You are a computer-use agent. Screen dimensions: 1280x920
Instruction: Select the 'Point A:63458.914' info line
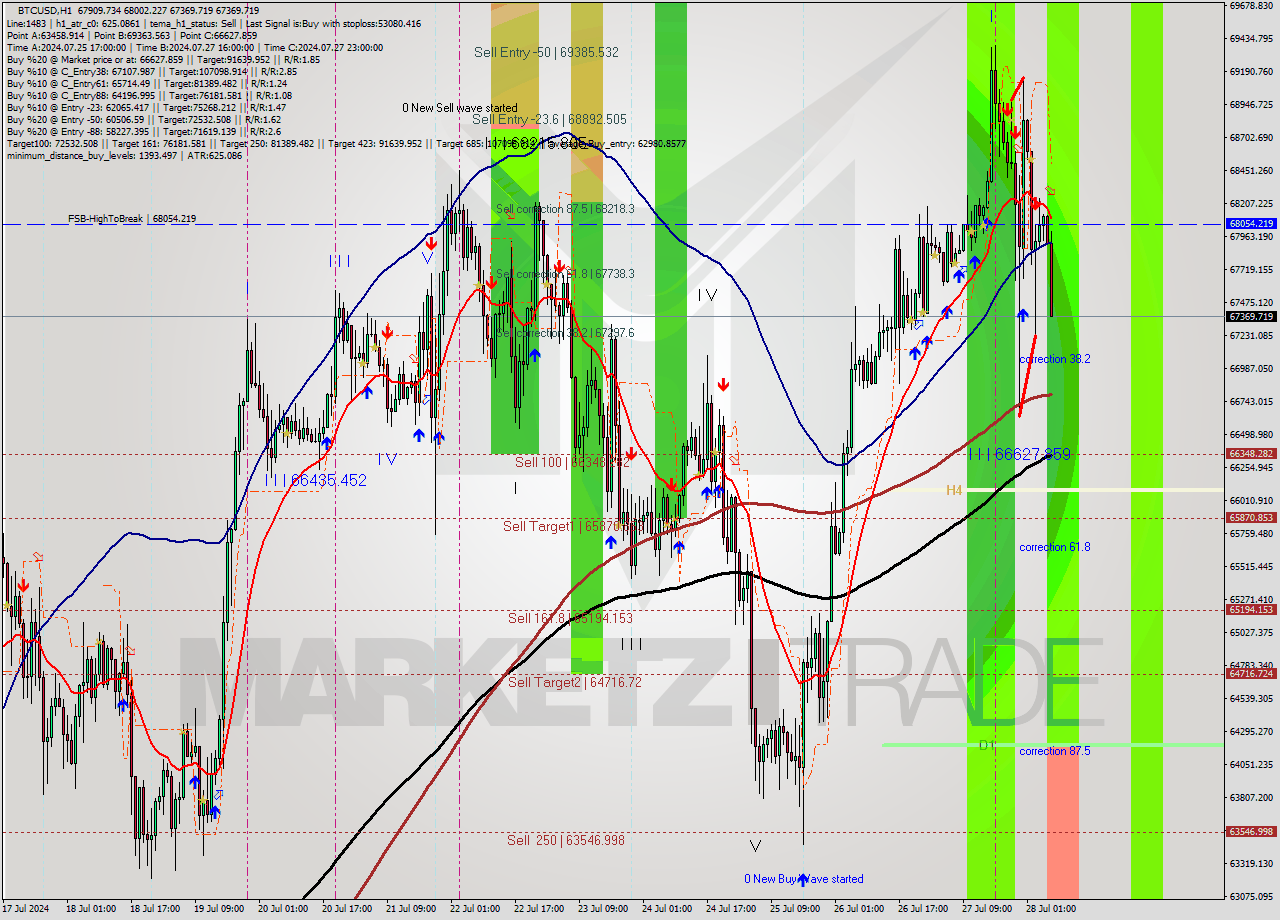[x=131, y=35]
